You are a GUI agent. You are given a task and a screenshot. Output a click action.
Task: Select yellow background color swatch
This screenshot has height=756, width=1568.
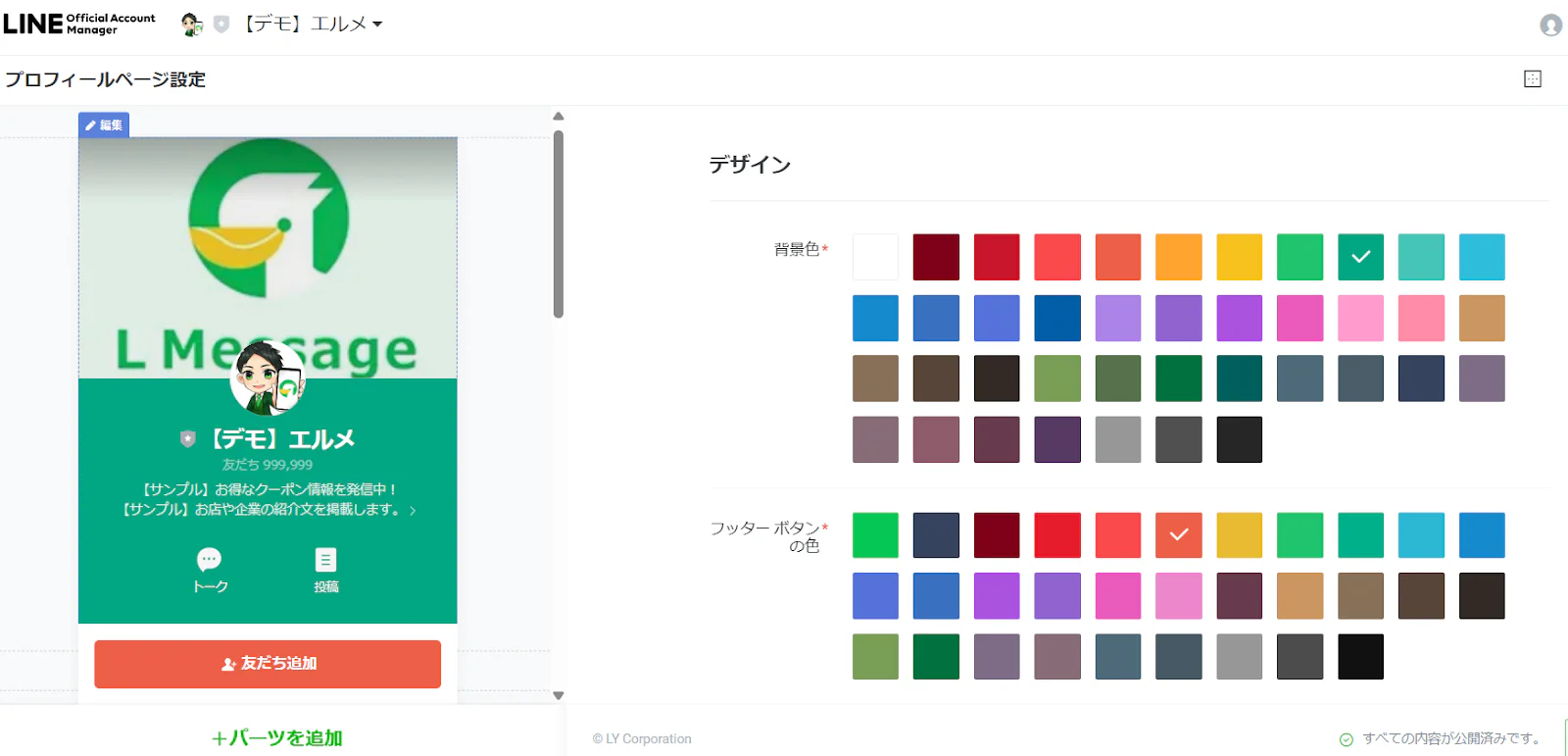(x=1240, y=257)
